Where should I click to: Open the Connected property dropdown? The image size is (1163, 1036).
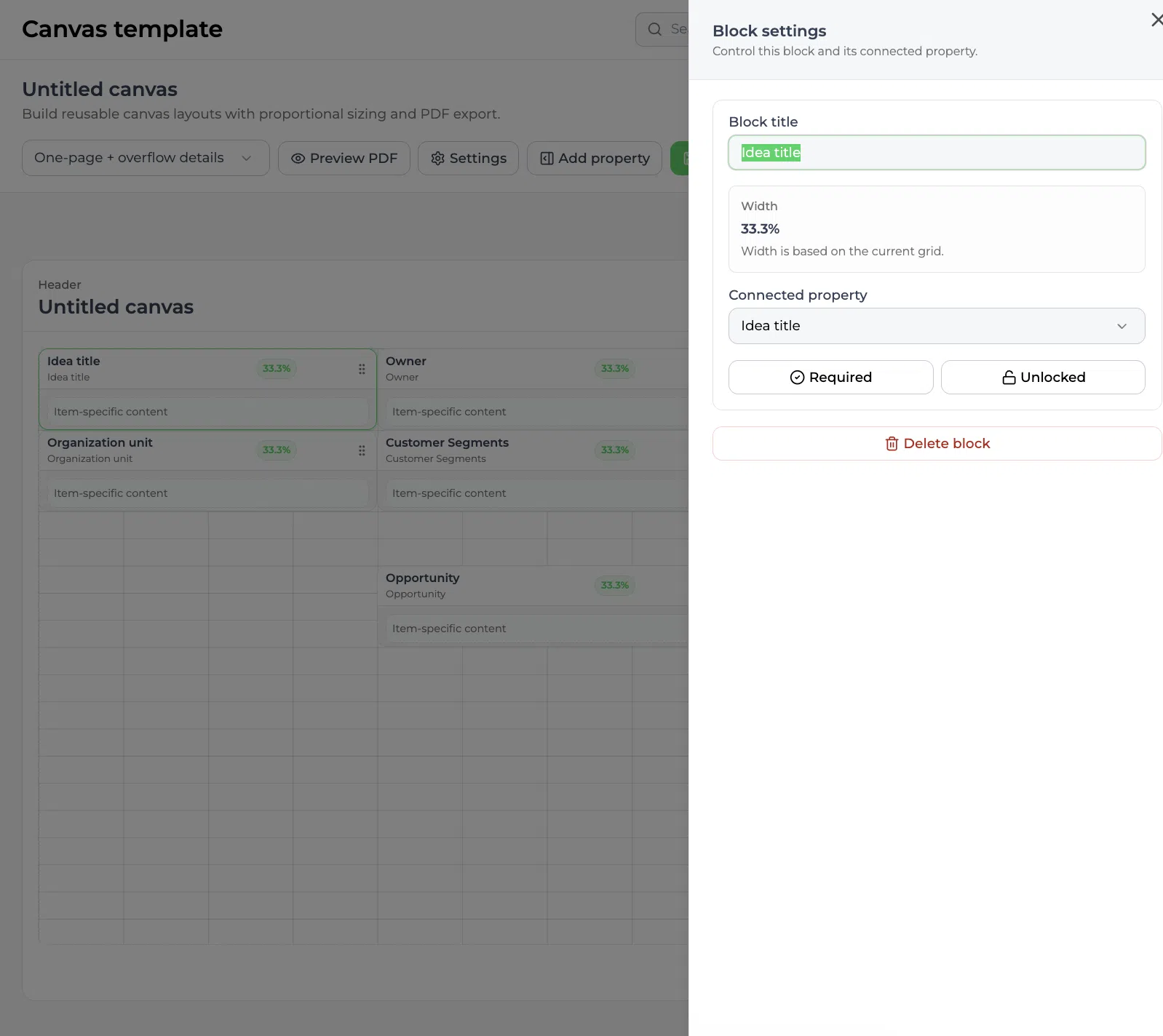[x=937, y=326]
